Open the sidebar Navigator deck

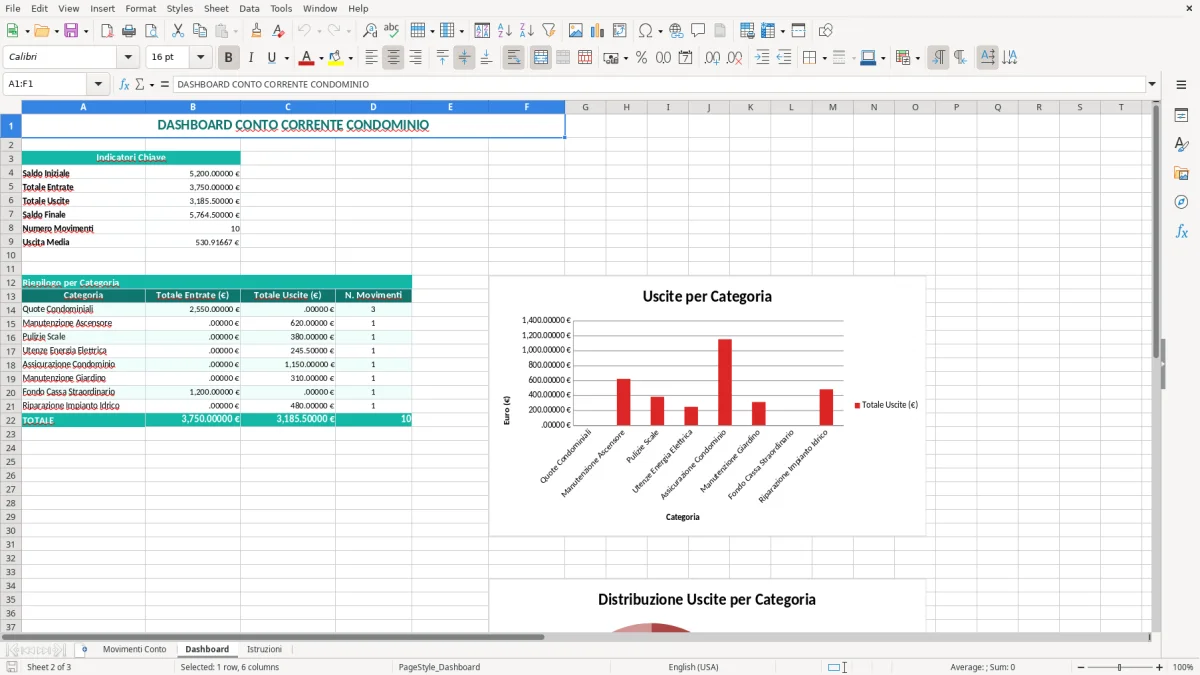[x=1181, y=202]
